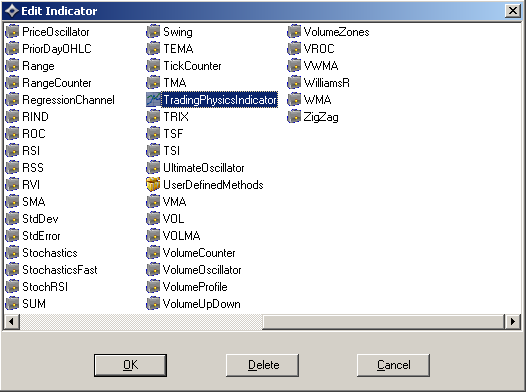Click the right scroll arrow of the list
Image resolution: width=526 pixels, height=392 pixels.
[513, 322]
